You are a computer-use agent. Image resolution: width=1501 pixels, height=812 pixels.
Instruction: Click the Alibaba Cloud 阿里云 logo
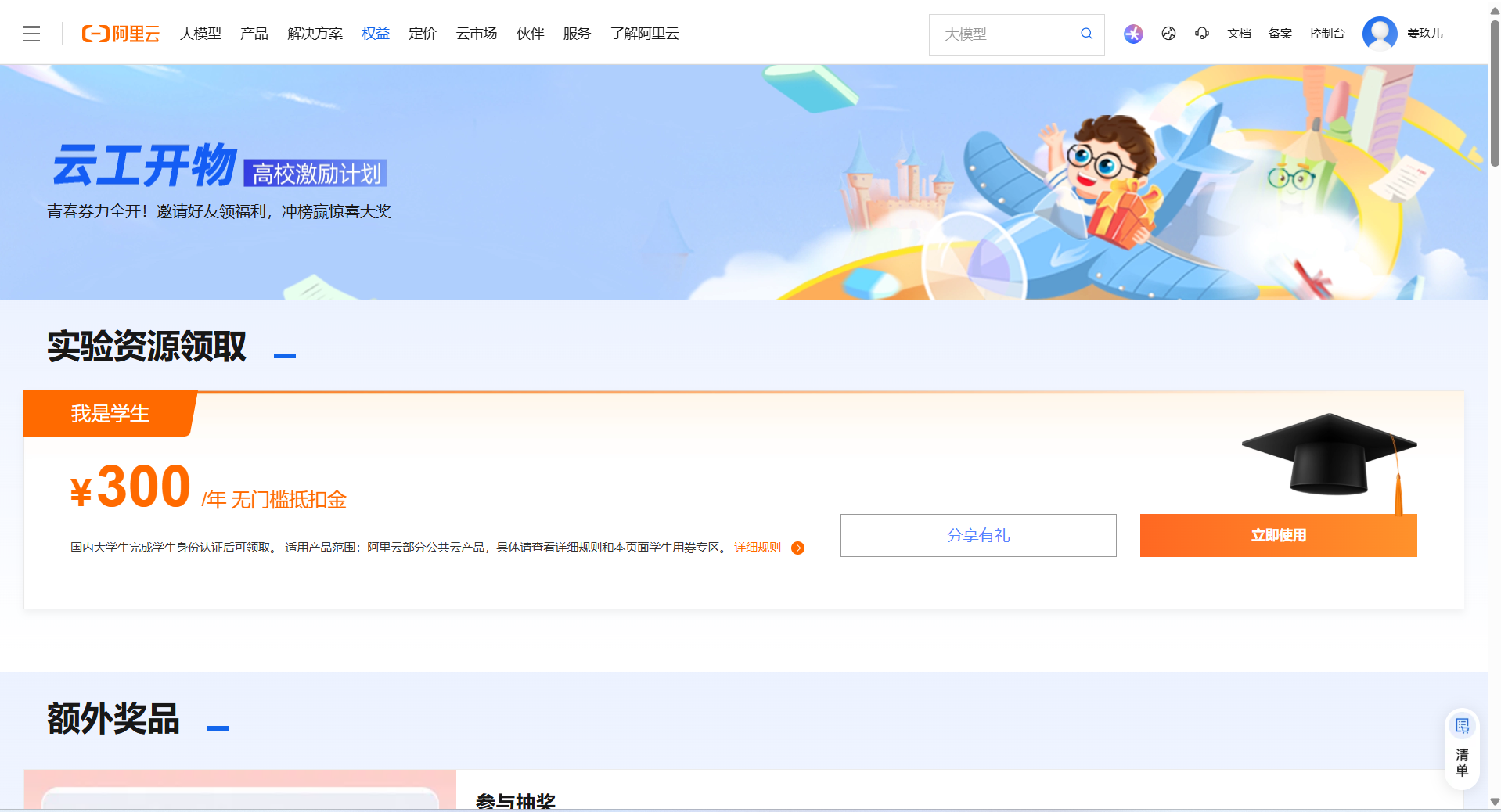pyautogui.click(x=121, y=34)
